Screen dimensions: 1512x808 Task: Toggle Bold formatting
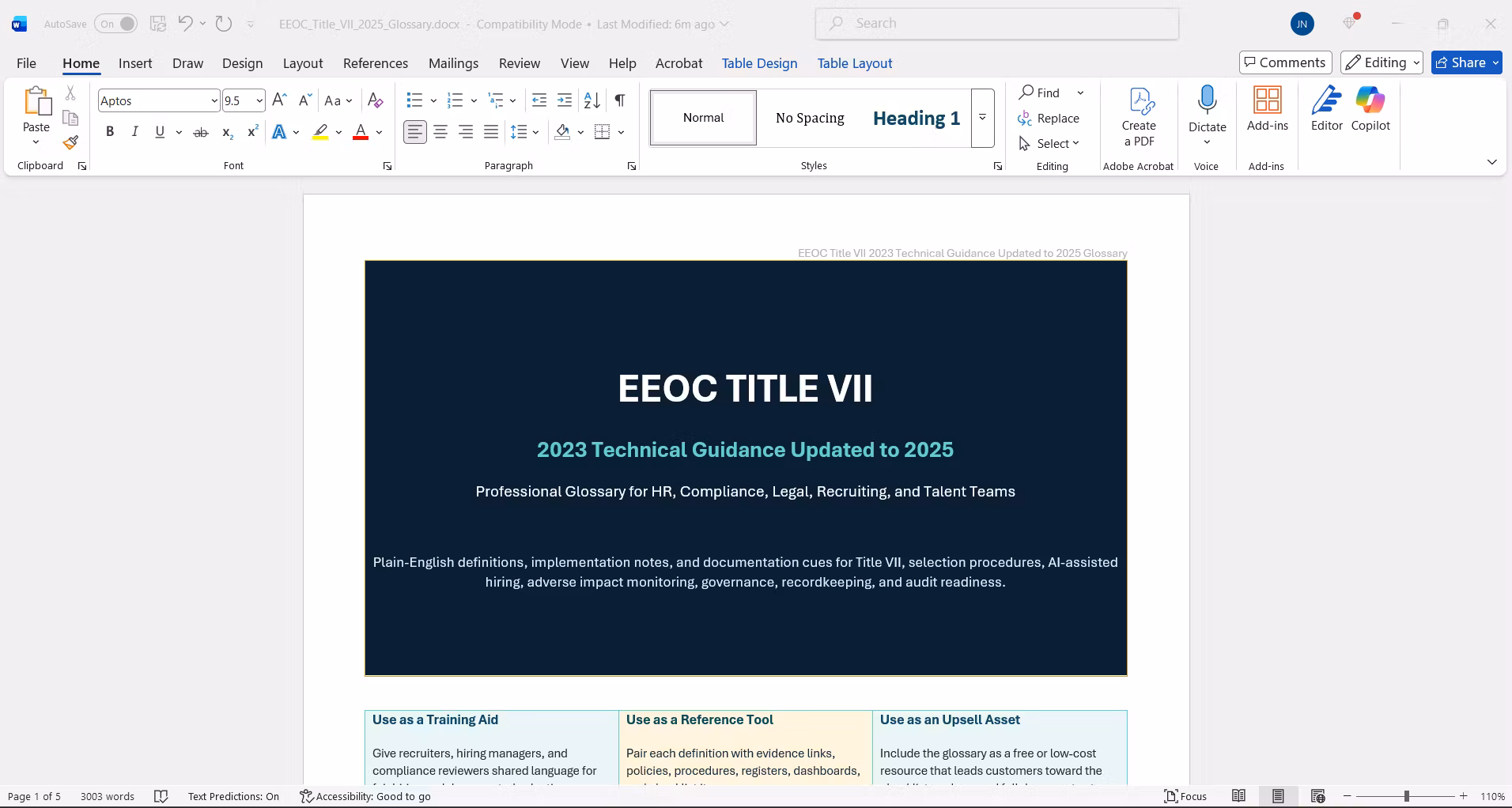click(x=110, y=132)
